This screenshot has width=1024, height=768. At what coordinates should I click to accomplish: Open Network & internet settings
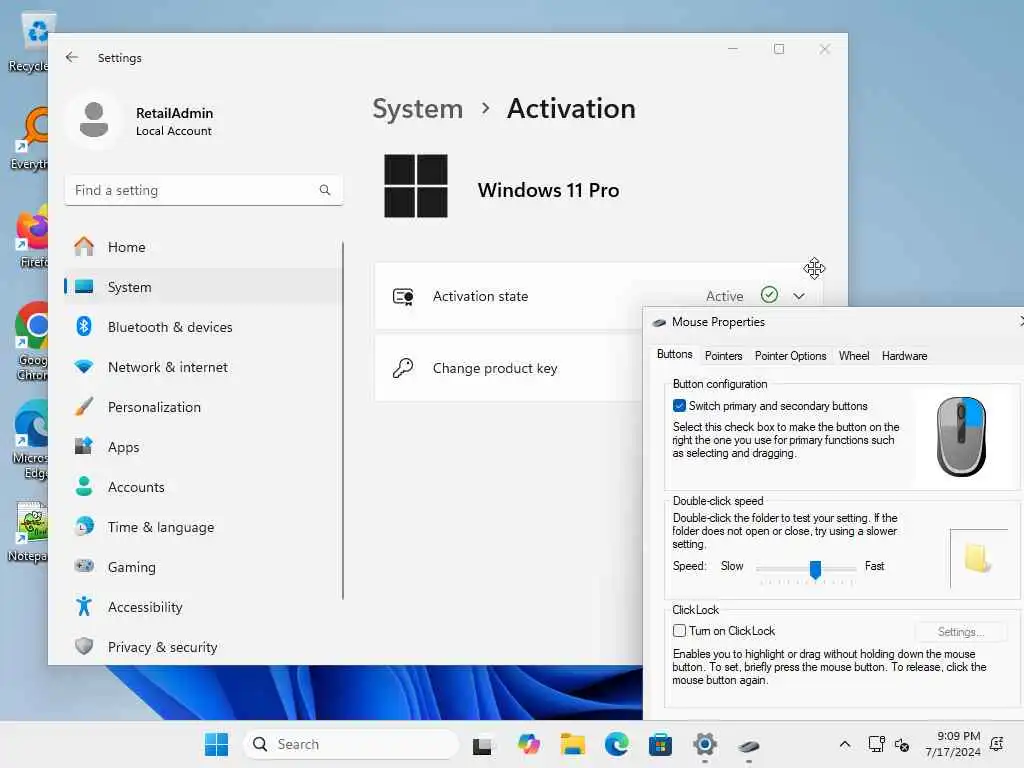[204, 367]
